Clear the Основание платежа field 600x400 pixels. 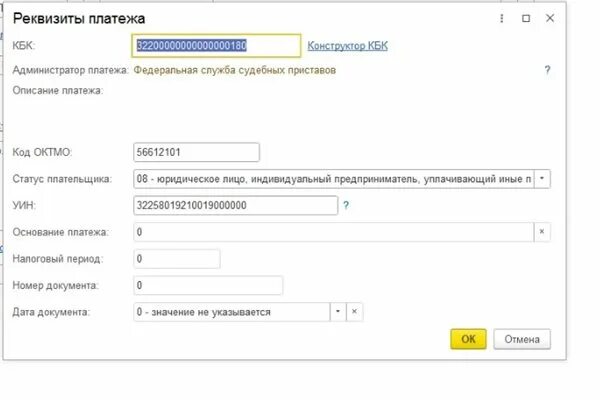click(542, 232)
